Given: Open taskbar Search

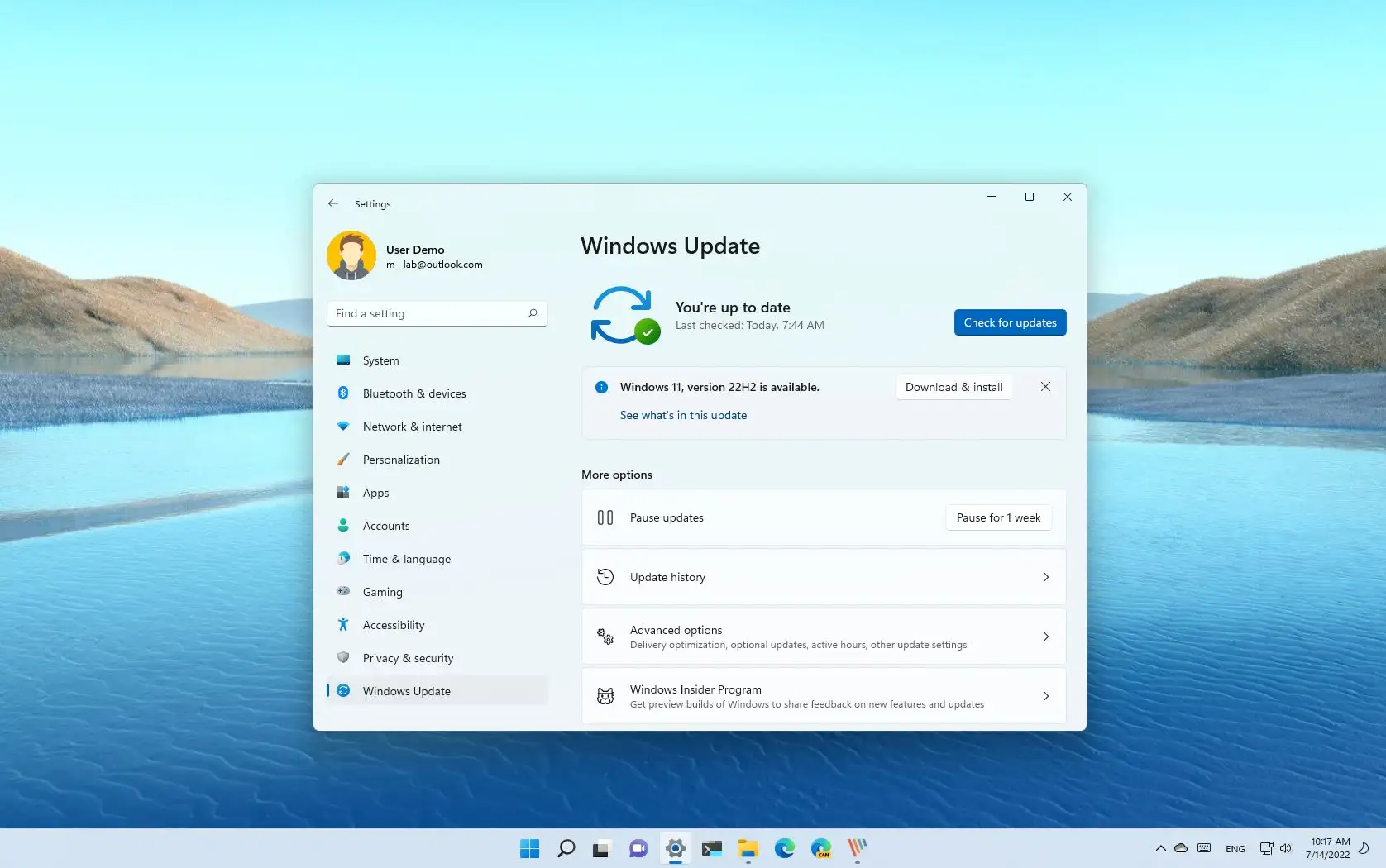Looking at the screenshot, I should (x=566, y=848).
